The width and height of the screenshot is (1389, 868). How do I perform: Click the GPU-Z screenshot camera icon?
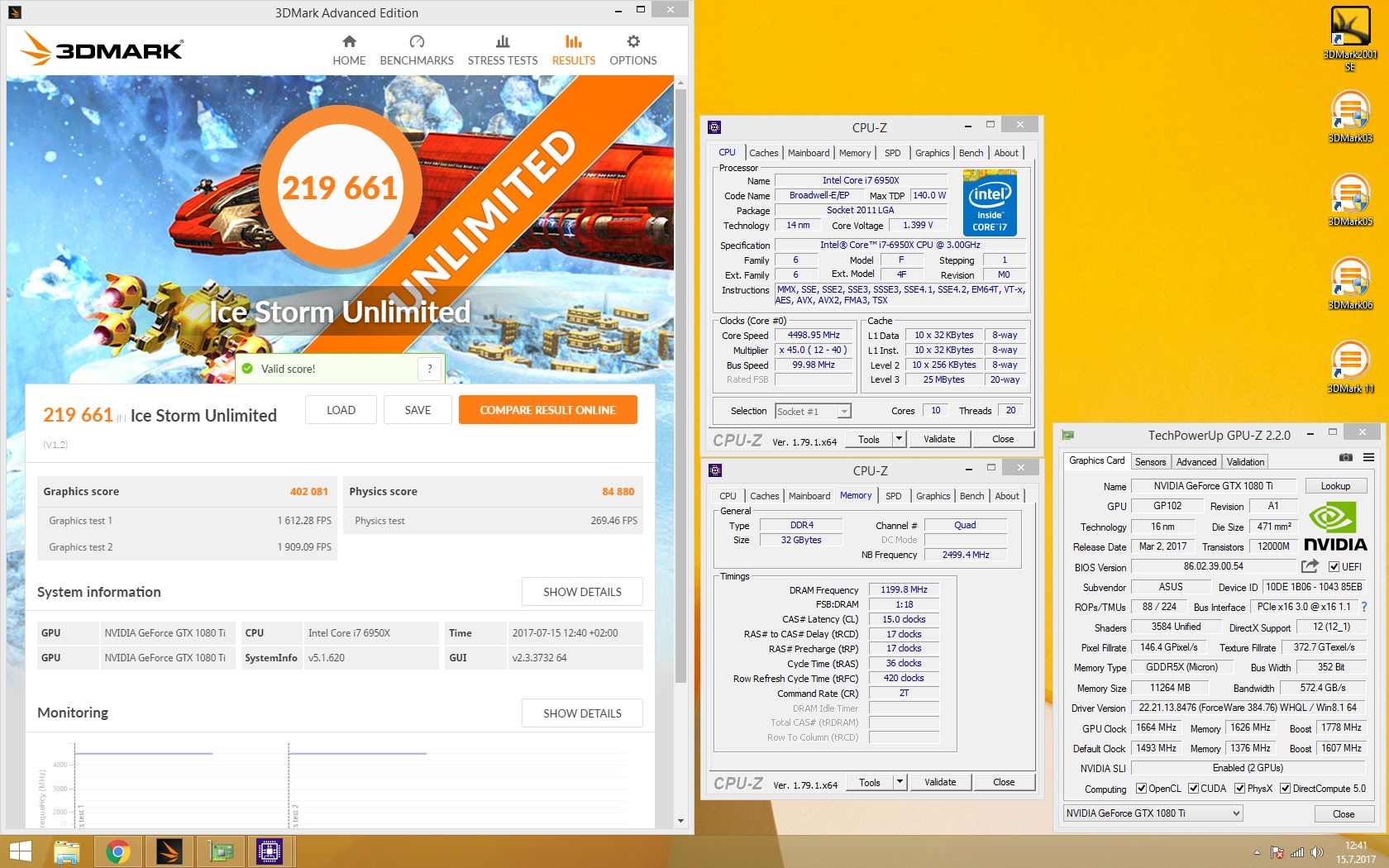click(1346, 457)
